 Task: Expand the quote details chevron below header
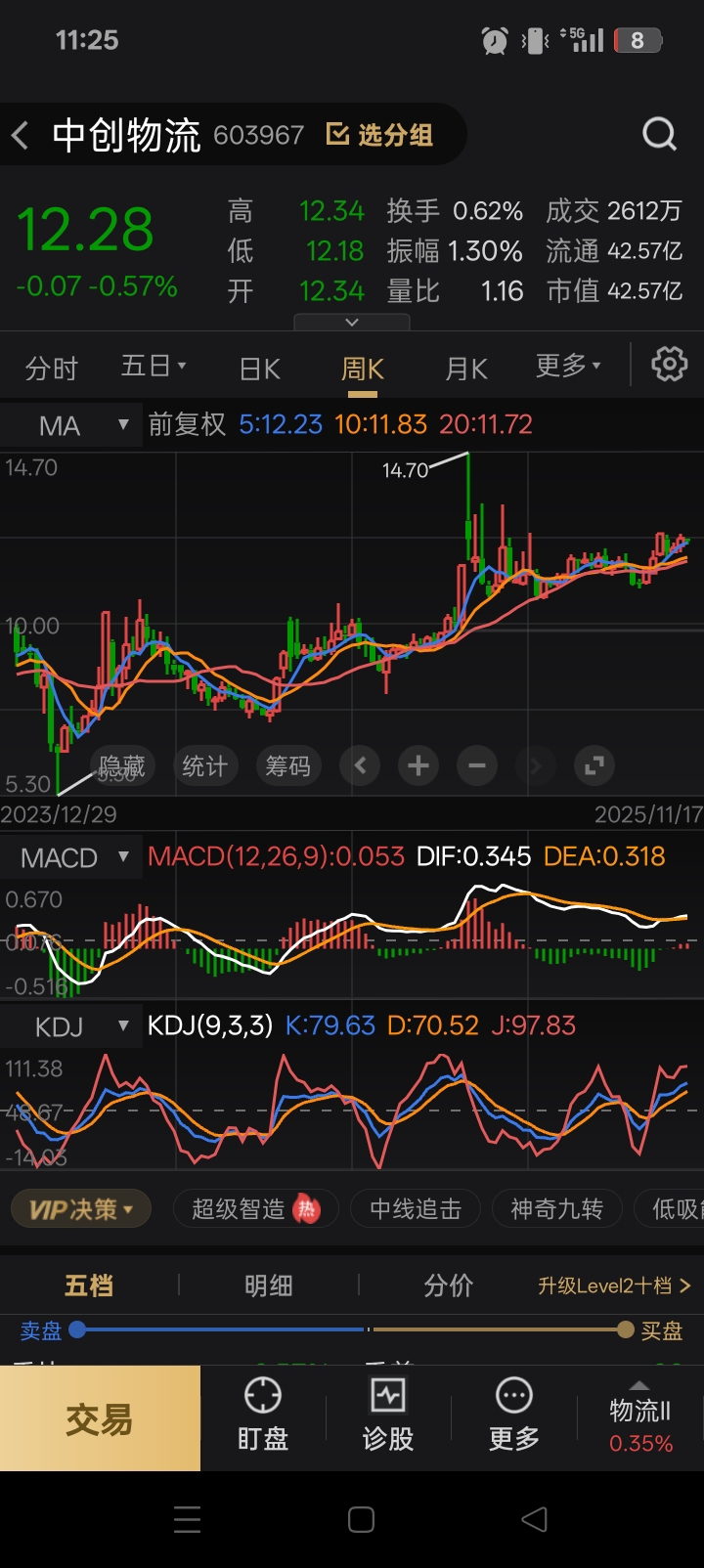(x=352, y=322)
